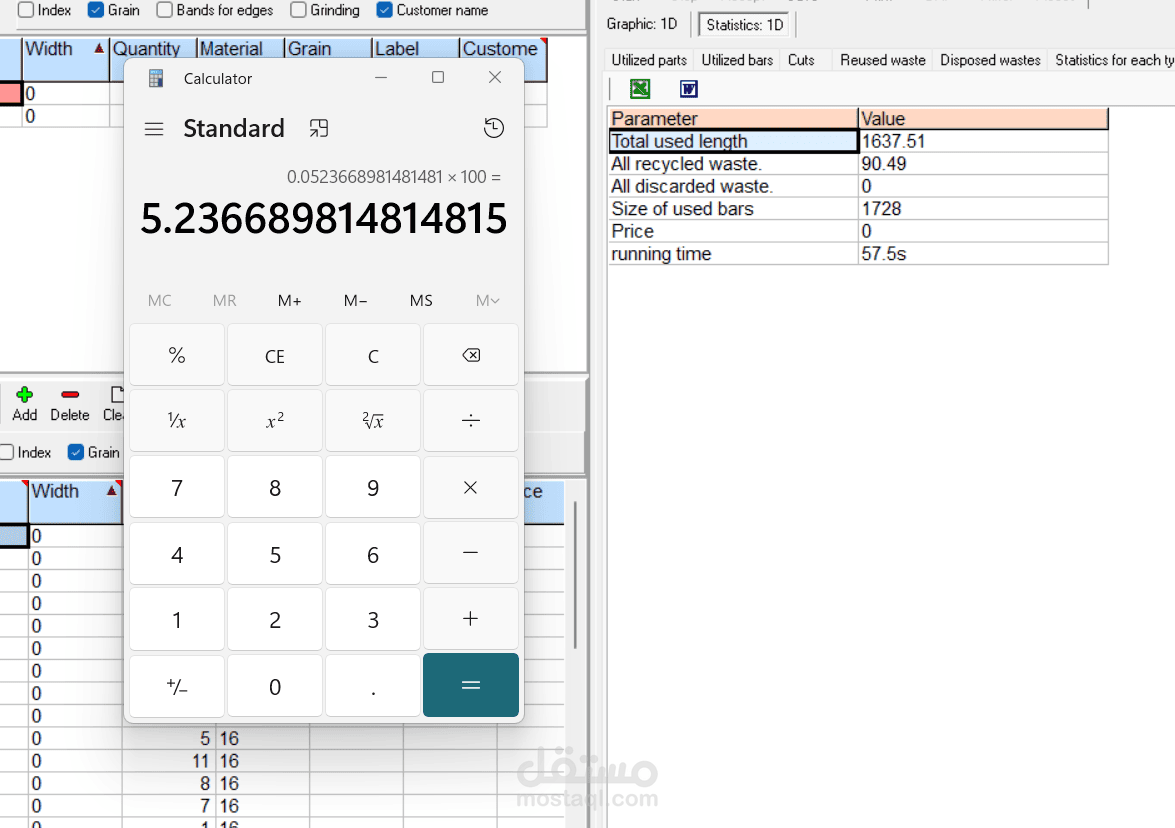This screenshot has width=1175, height=828.
Task: Open calculator history clock icon
Action: pyautogui.click(x=494, y=128)
